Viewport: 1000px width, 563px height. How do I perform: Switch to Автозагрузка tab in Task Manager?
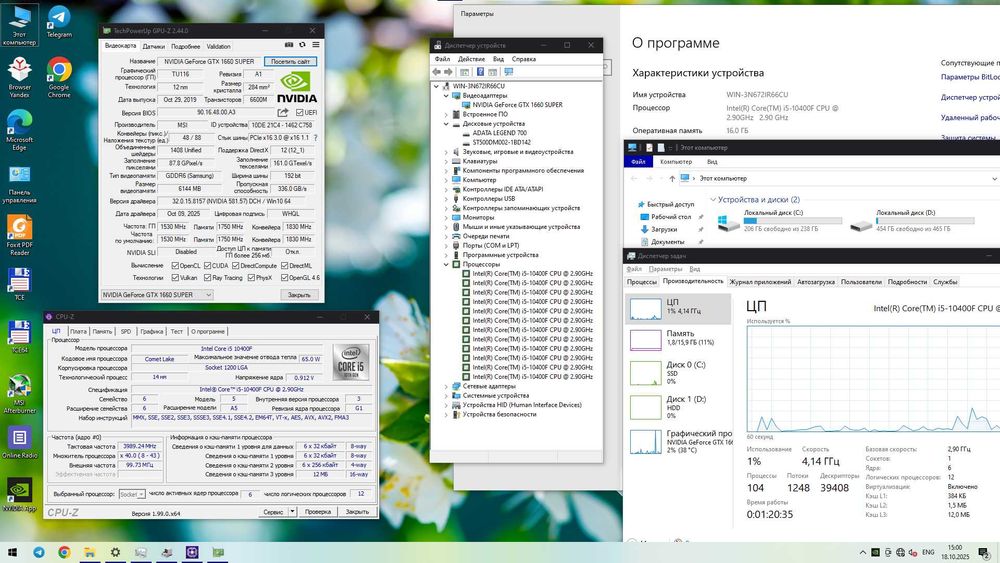click(816, 282)
